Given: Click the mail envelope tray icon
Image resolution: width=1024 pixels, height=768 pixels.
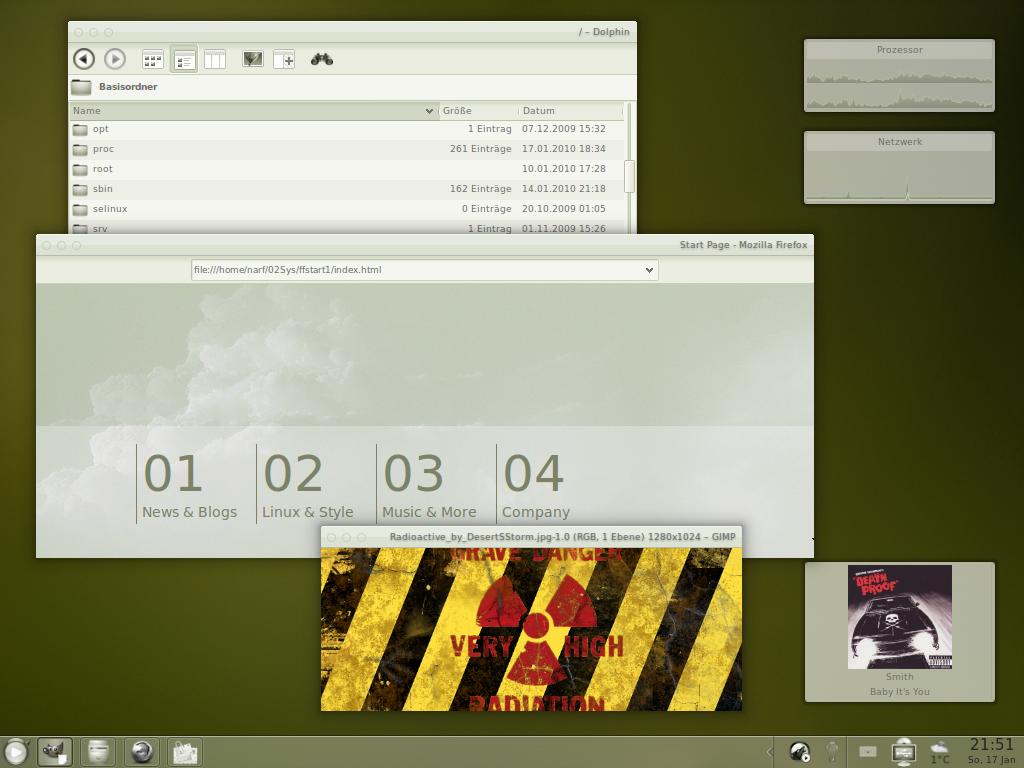Looking at the screenshot, I should coord(867,752).
